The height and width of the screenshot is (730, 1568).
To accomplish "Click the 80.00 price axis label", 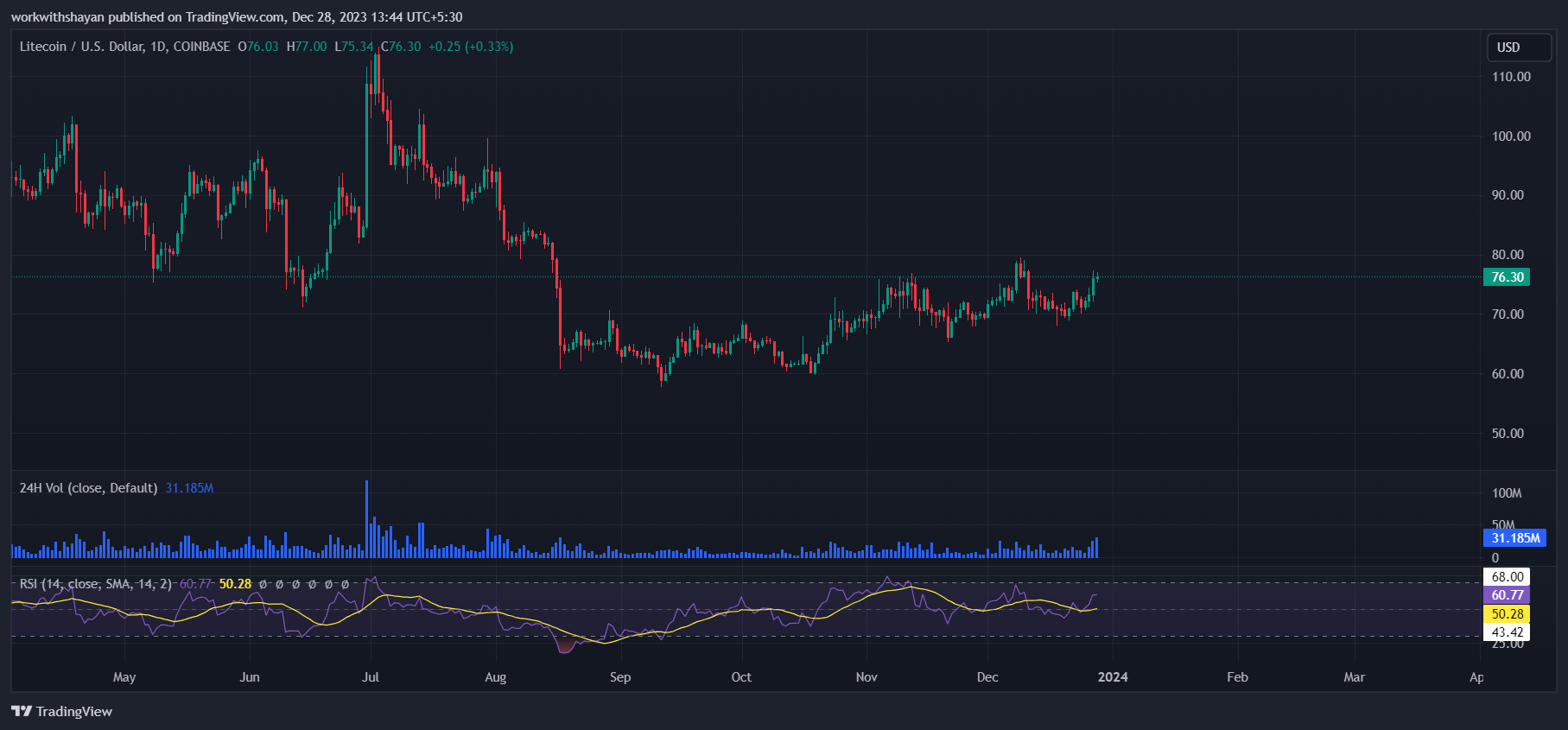I will (x=1508, y=255).
